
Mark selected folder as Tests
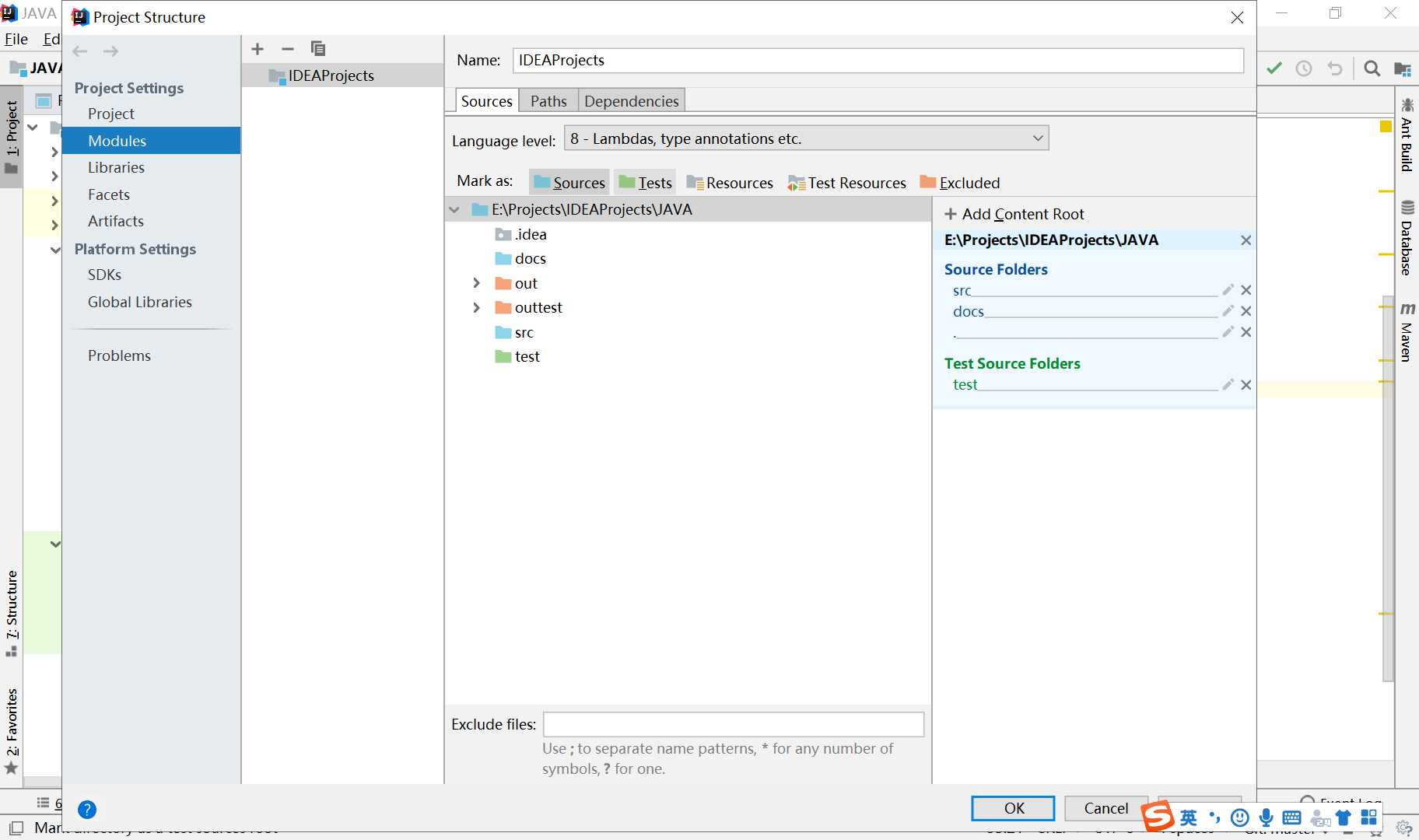(645, 183)
